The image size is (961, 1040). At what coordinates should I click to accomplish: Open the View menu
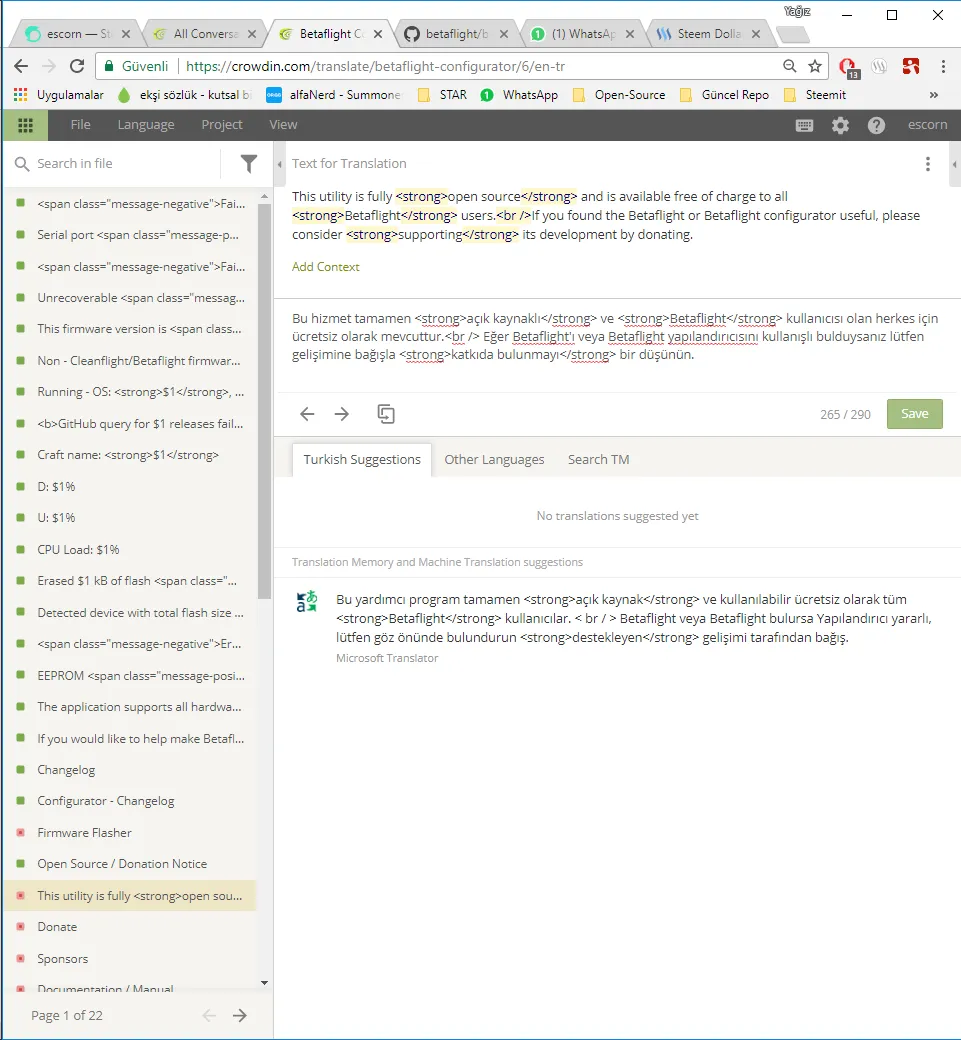point(283,125)
